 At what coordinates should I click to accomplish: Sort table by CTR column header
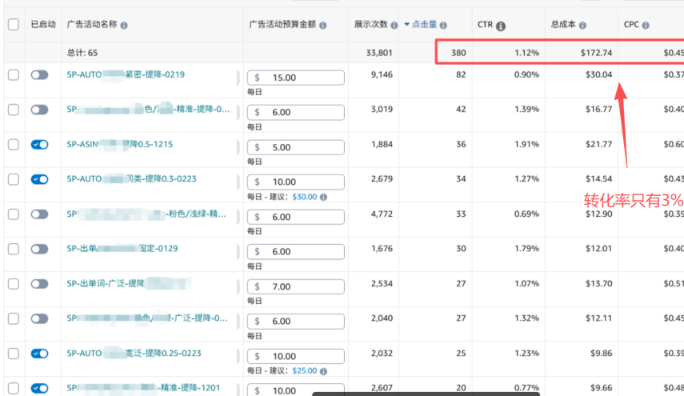[485, 24]
